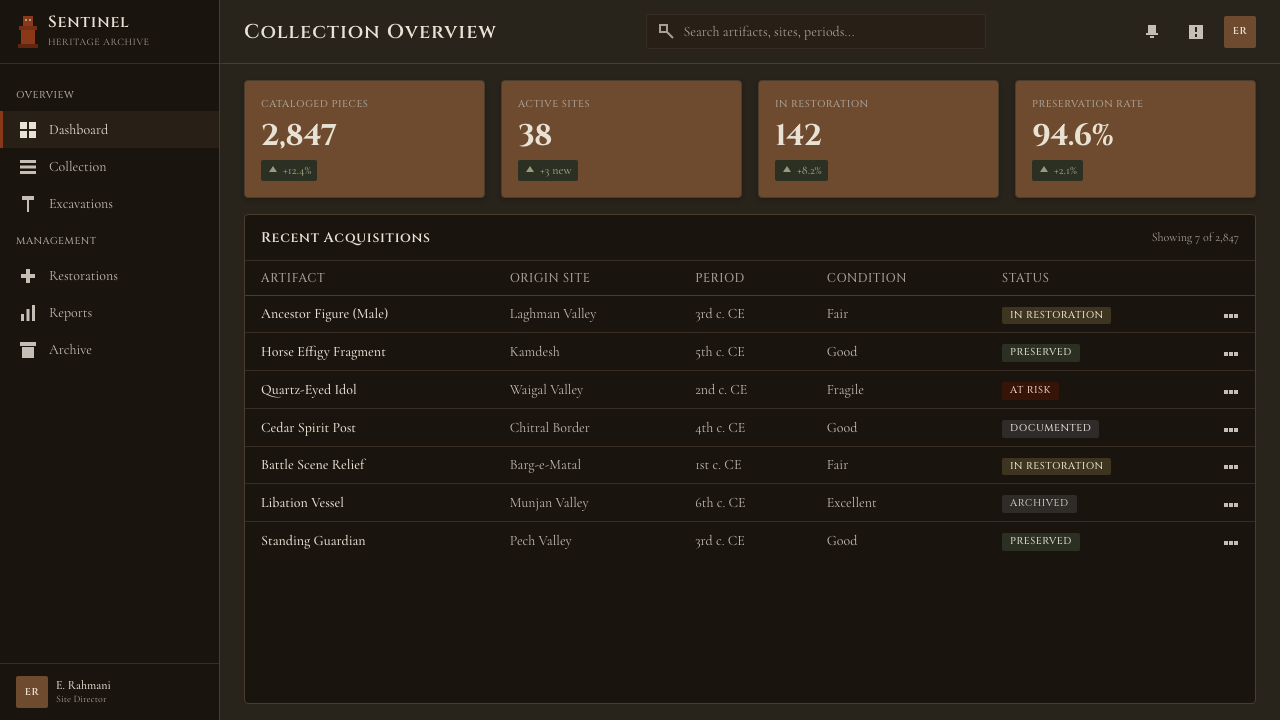Viewport: 1280px width, 720px height.
Task: Click the Excavations tool icon
Action: tap(28, 204)
